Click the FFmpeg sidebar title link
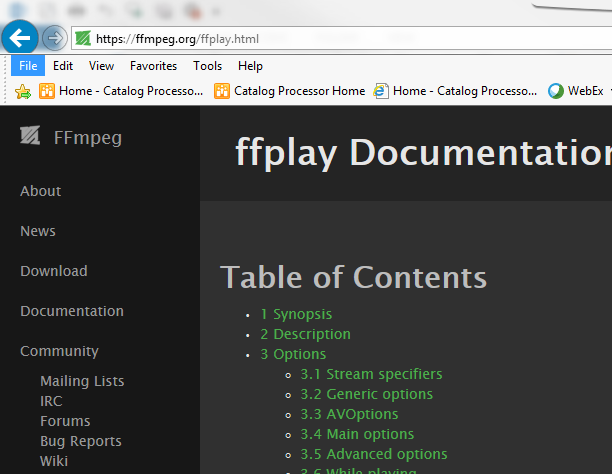The image size is (612, 474). [88, 138]
